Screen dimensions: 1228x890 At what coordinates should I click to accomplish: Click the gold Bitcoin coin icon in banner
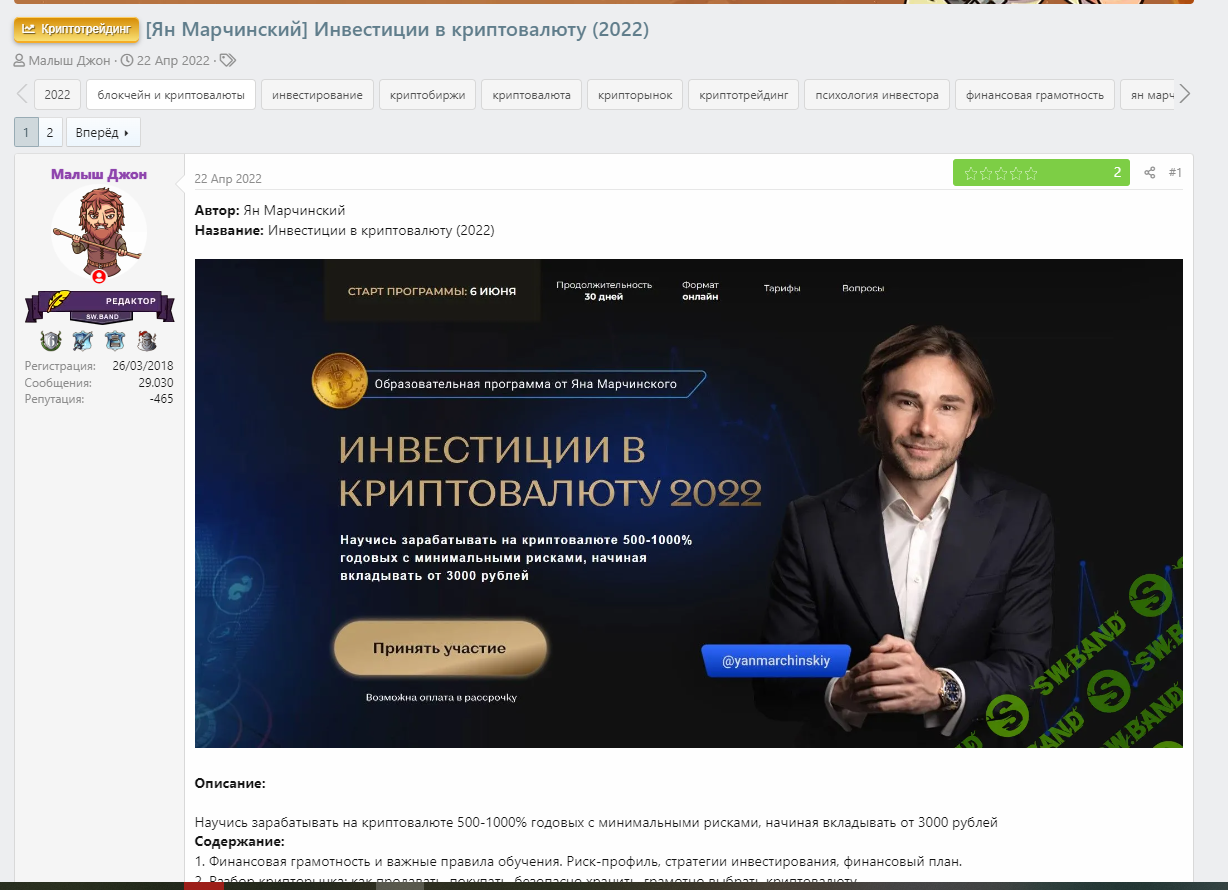coord(338,380)
